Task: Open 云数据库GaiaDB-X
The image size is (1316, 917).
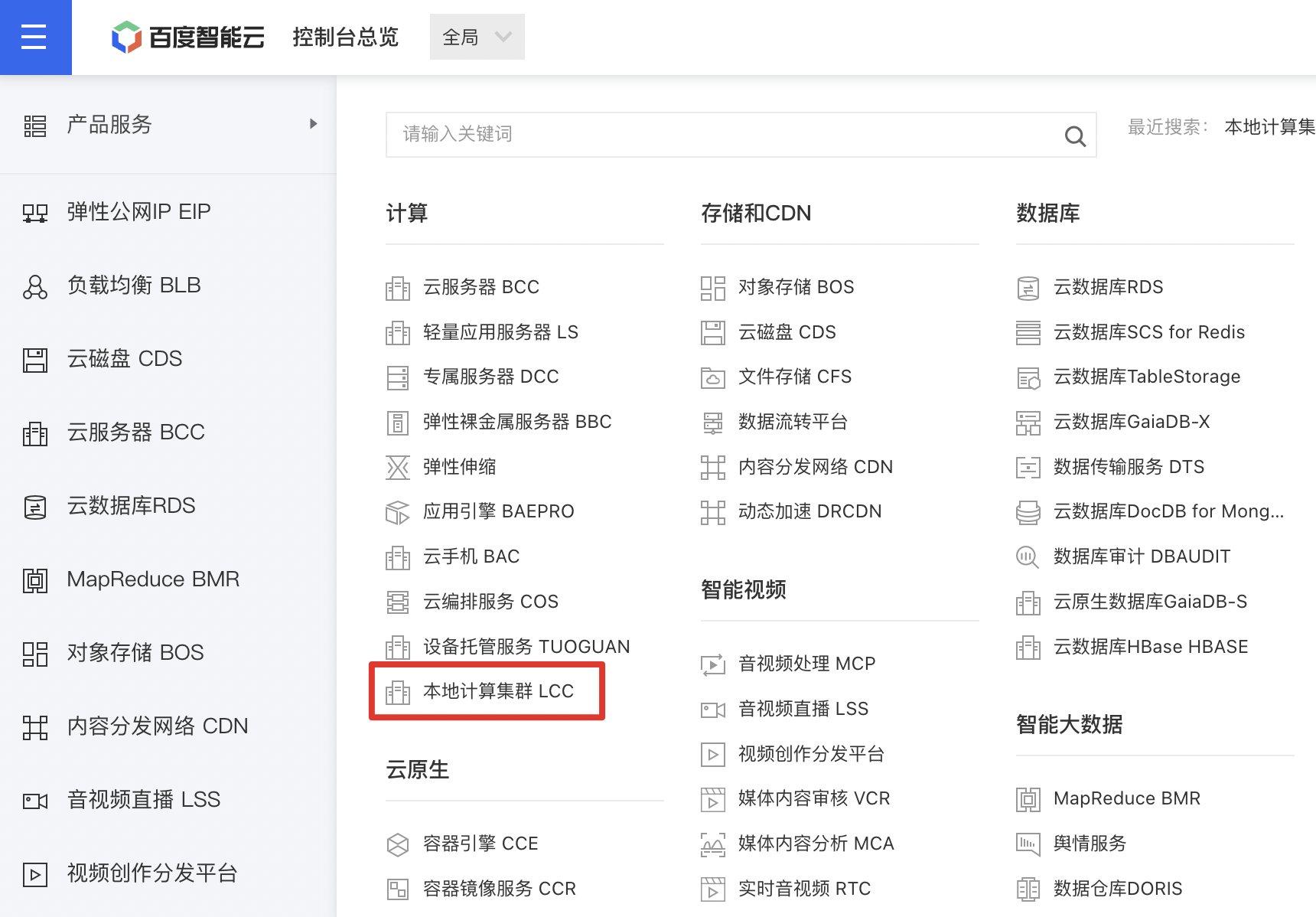Action: tap(1132, 422)
